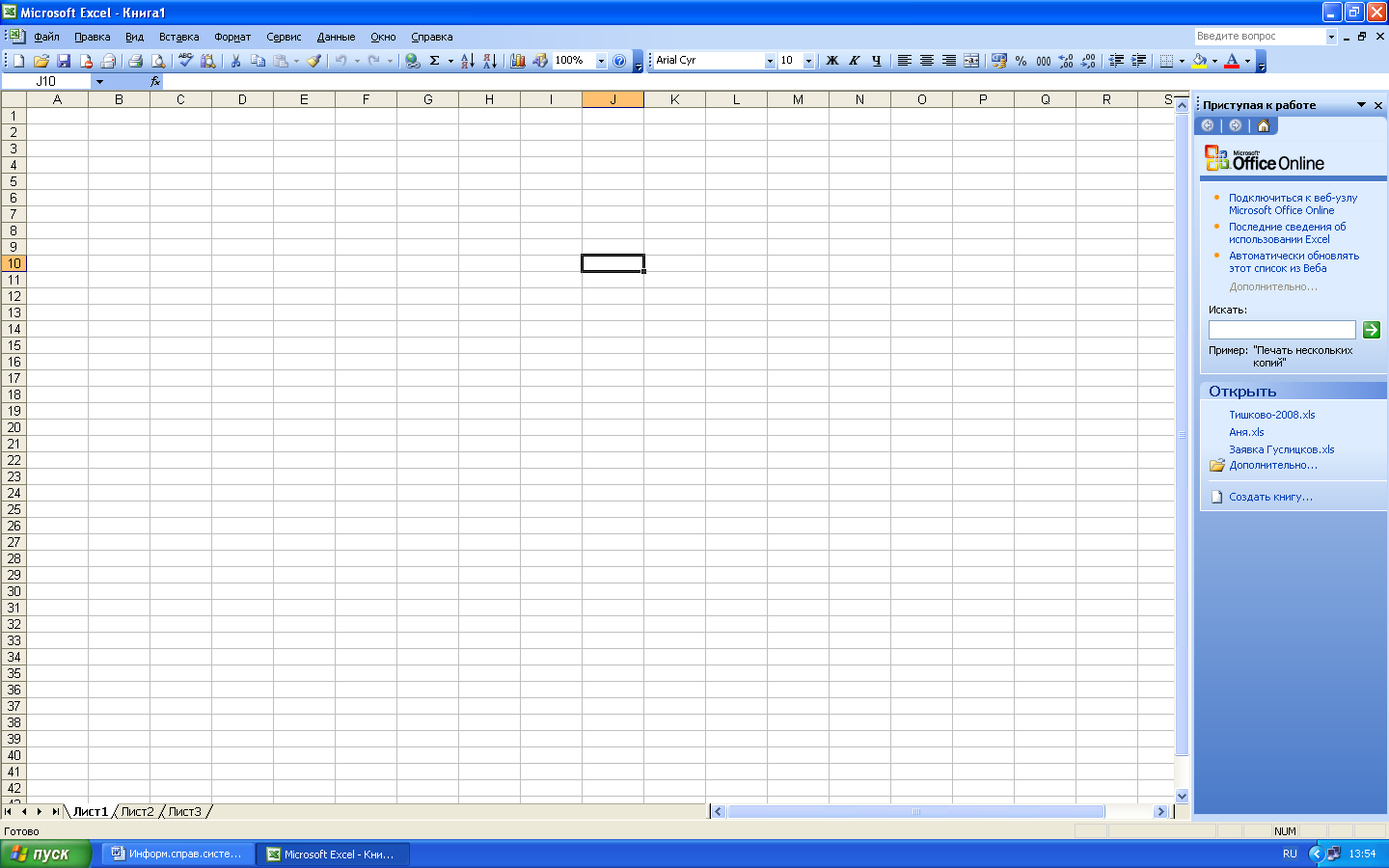Switch to the Лист3 sheet tab

[184, 812]
